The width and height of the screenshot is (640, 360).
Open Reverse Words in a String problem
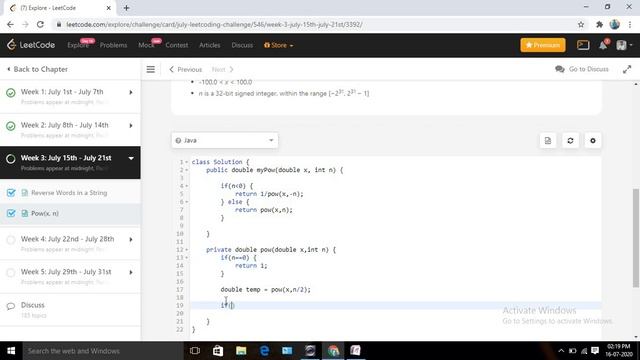pyautogui.click(x=69, y=193)
